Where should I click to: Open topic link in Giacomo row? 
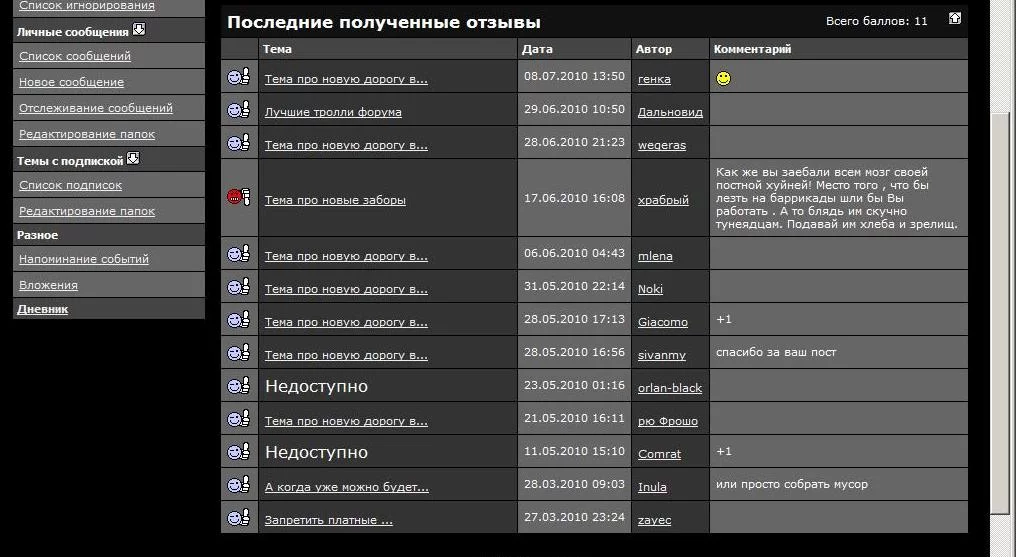point(346,322)
